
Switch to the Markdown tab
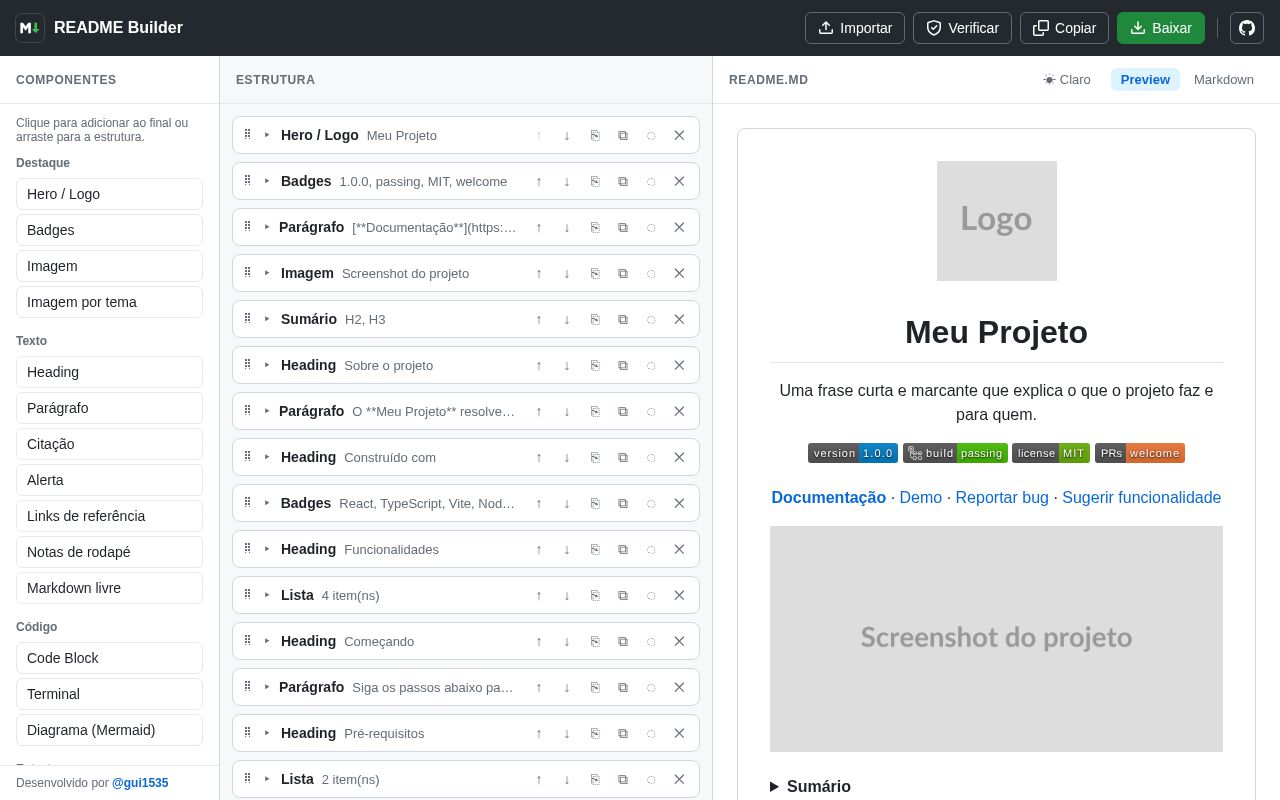[1224, 80]
